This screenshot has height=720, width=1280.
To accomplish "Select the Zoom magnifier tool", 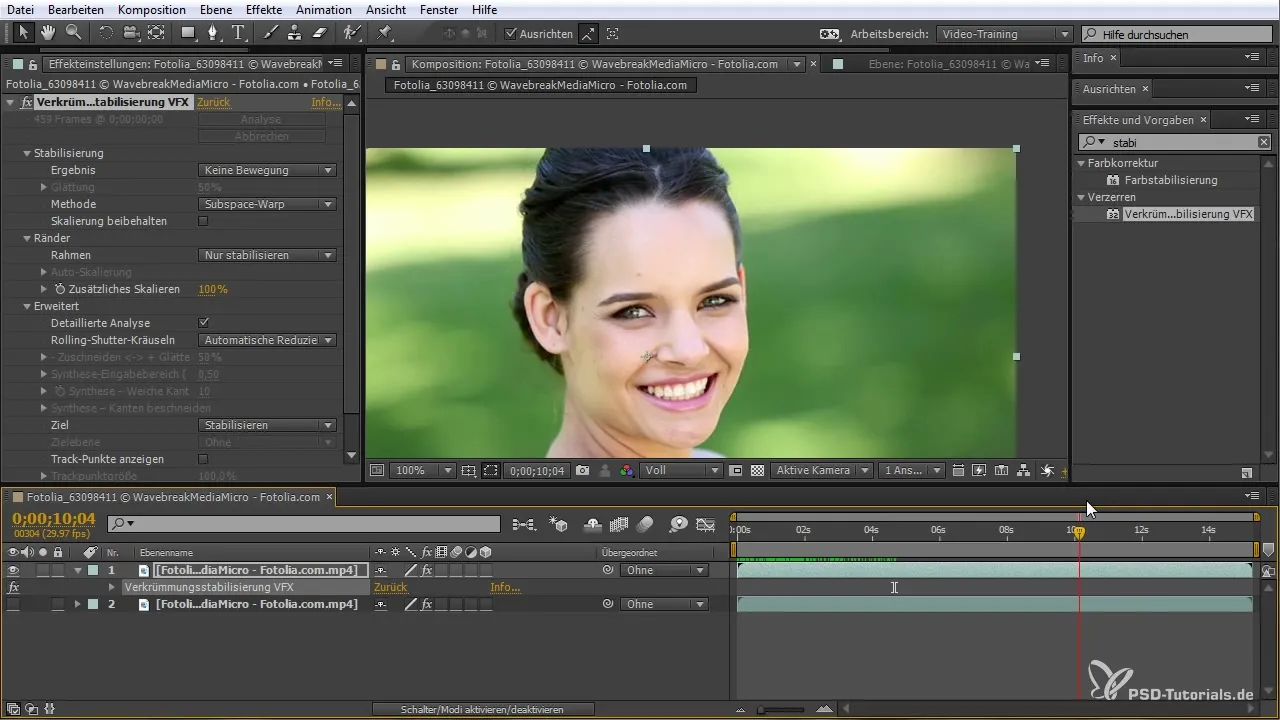I will point(74,33).
